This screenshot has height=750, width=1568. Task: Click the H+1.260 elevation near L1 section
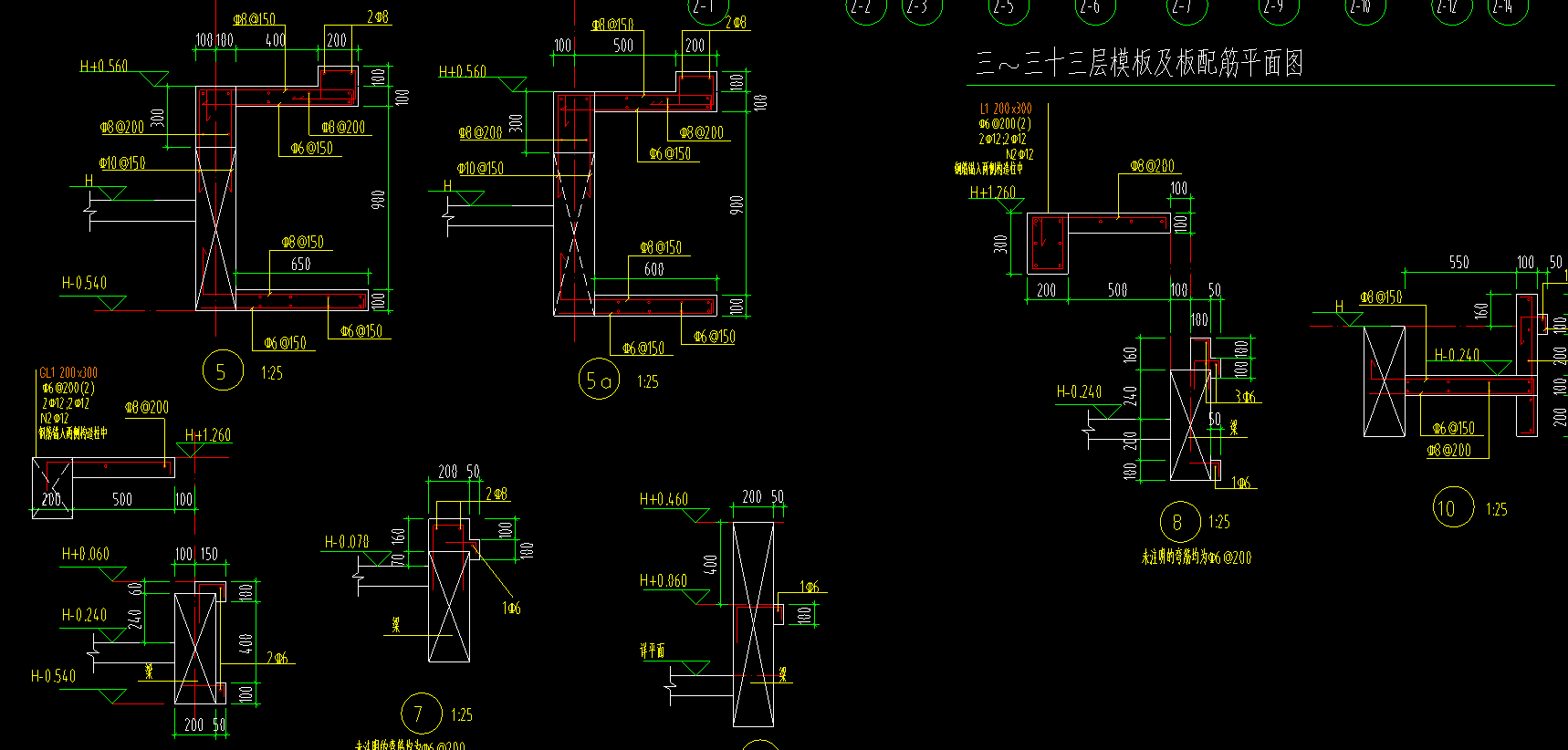tap(992, 193)
